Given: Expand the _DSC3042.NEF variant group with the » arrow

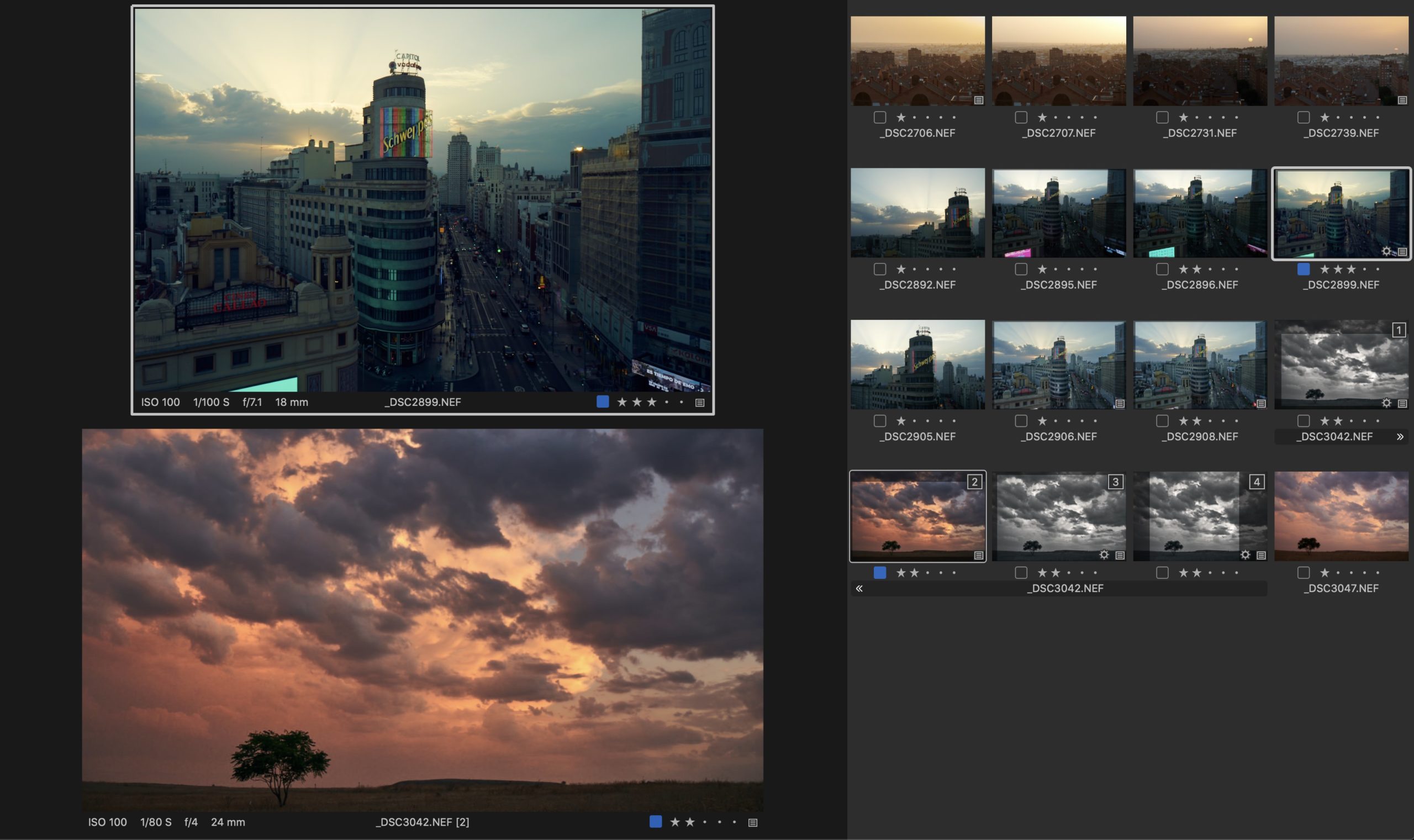Looking at the screenshot, I should coord(1400,436).
